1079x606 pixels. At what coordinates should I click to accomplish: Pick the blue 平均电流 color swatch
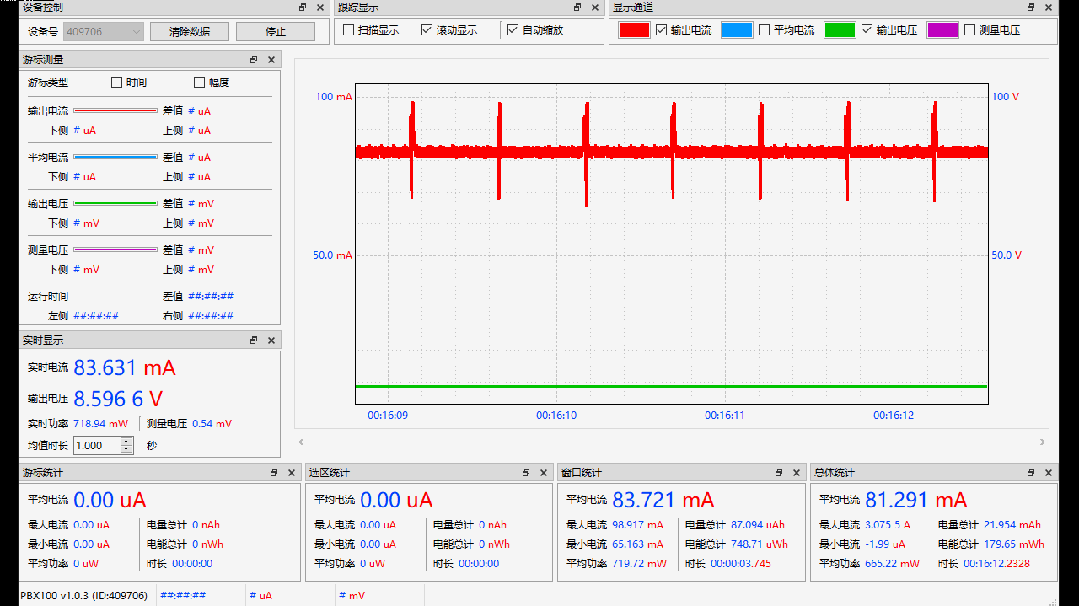pyautogui.click(x=736, y=30)
